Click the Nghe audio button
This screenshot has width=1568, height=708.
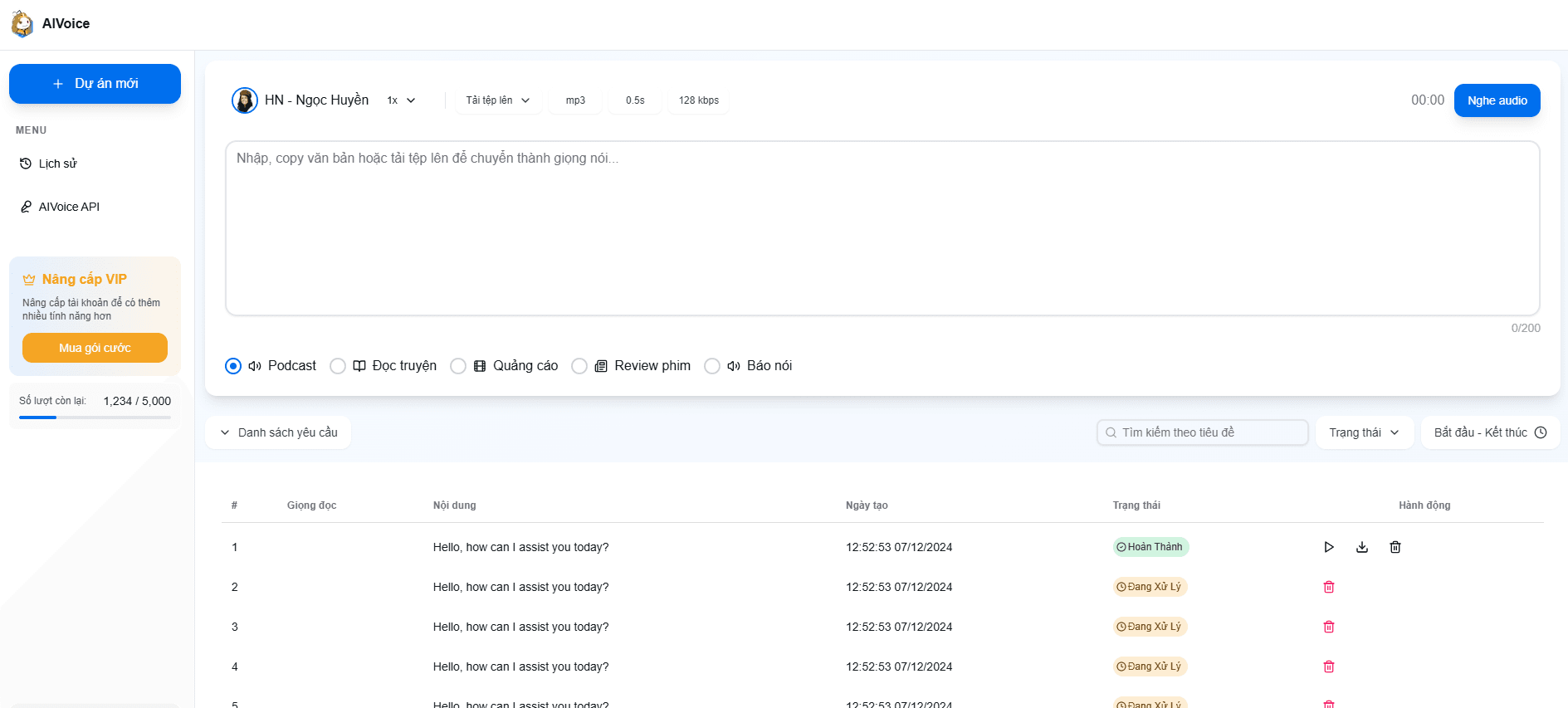point(1497,100)
